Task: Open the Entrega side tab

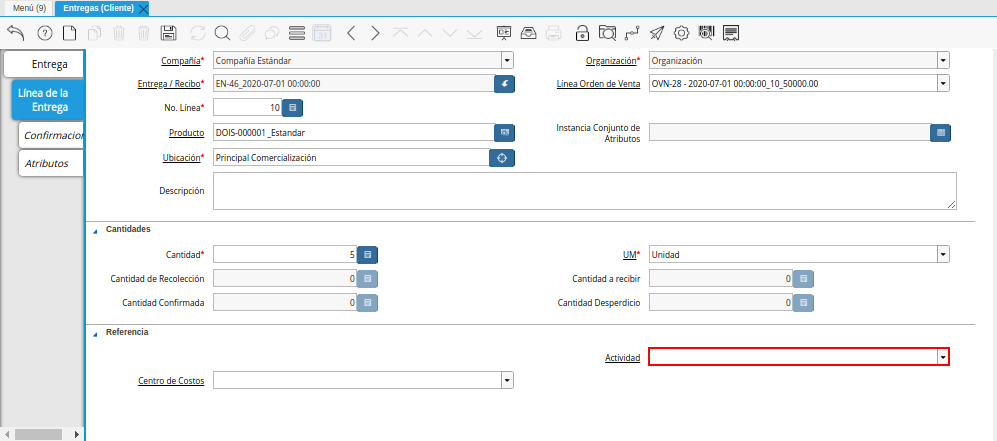Action: [44, 64]
